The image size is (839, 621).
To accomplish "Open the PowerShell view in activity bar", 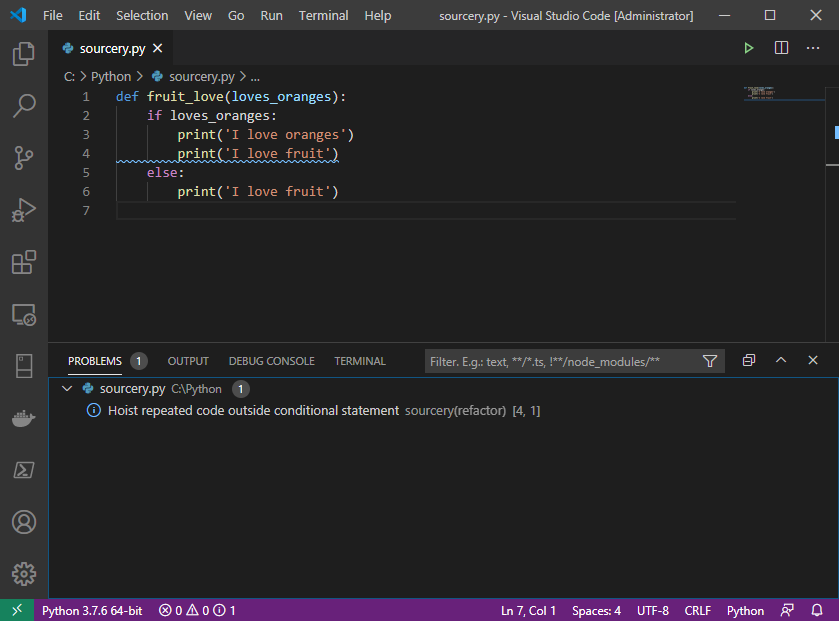I will coord(24,470).
